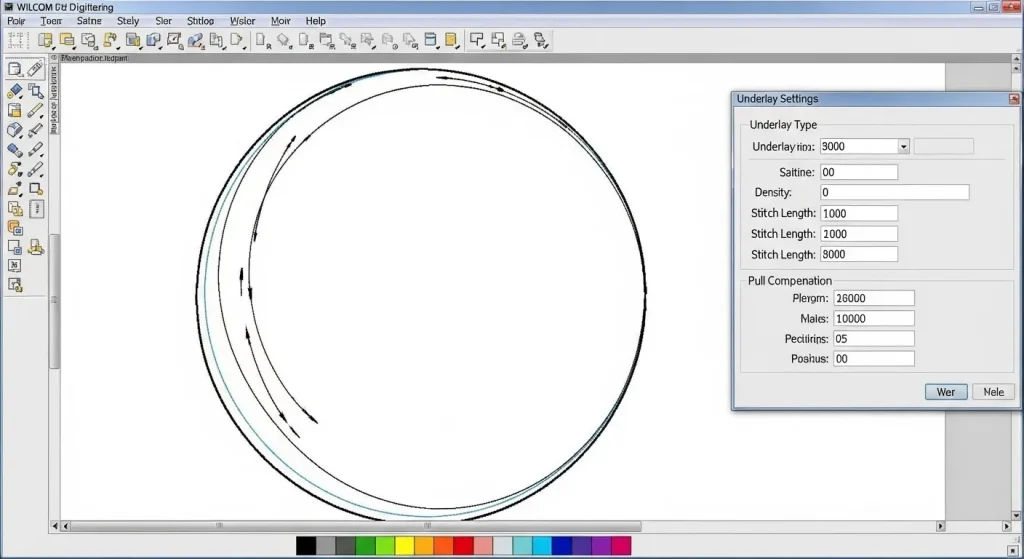Open the Satne menu
Viewport: 1024px width, 559px height.
point(89,21)
